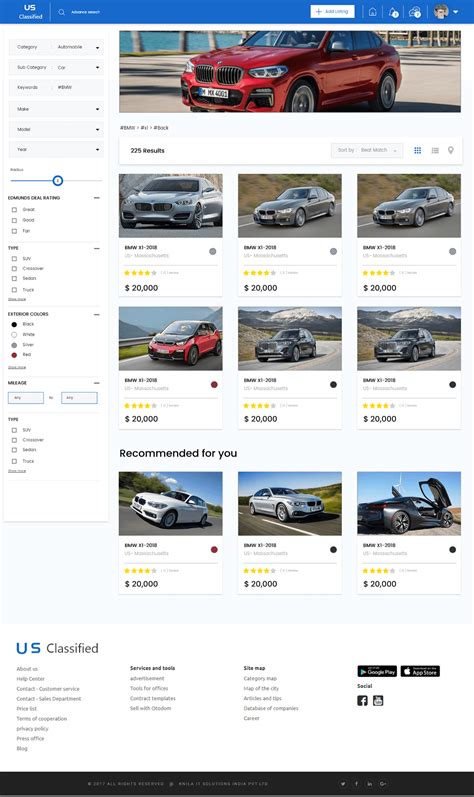Click the Keywords #BMW input field

56,87
